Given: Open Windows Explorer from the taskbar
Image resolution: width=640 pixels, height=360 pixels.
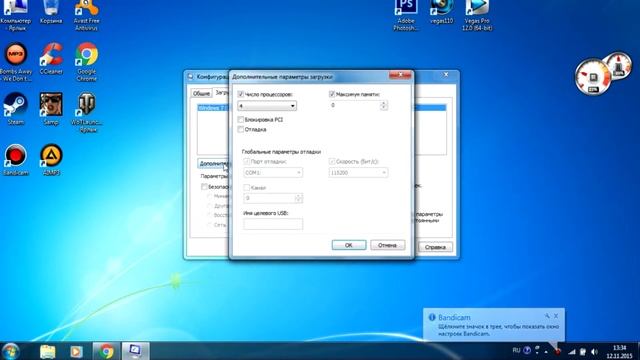Looking at the screenshot, I should click(48, 351).
